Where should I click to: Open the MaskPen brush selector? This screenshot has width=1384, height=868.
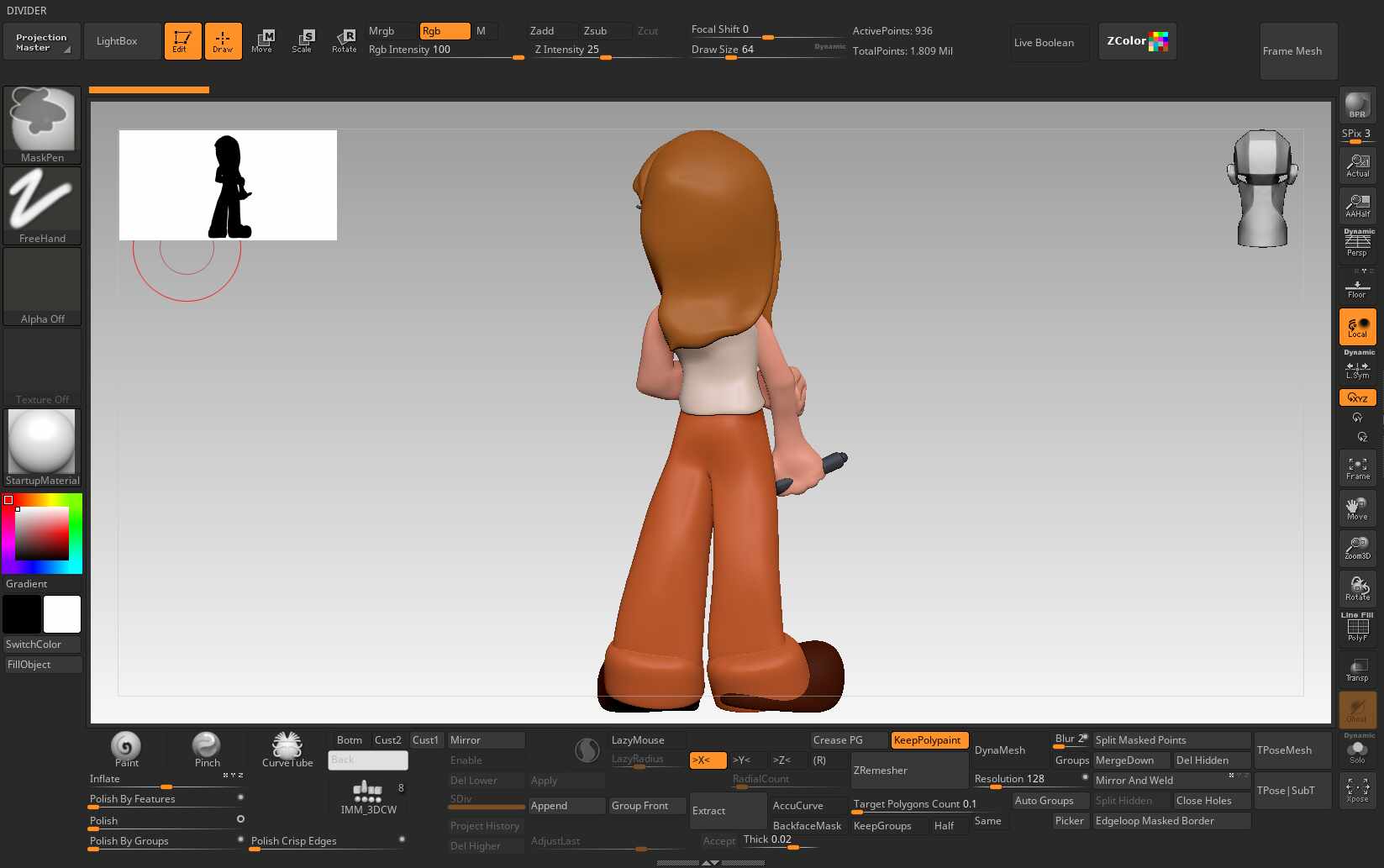point(42,124)
